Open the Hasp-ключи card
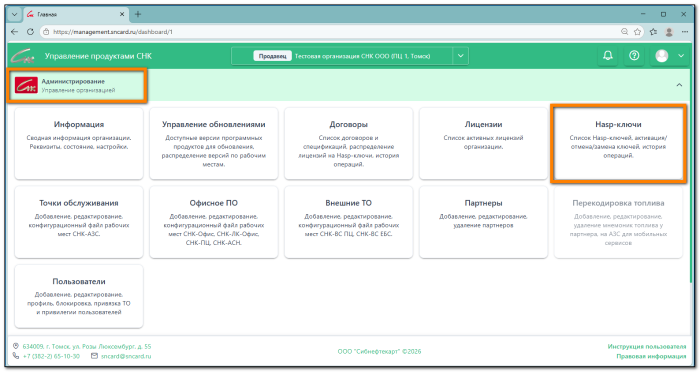700x372 pixels. 618,143
